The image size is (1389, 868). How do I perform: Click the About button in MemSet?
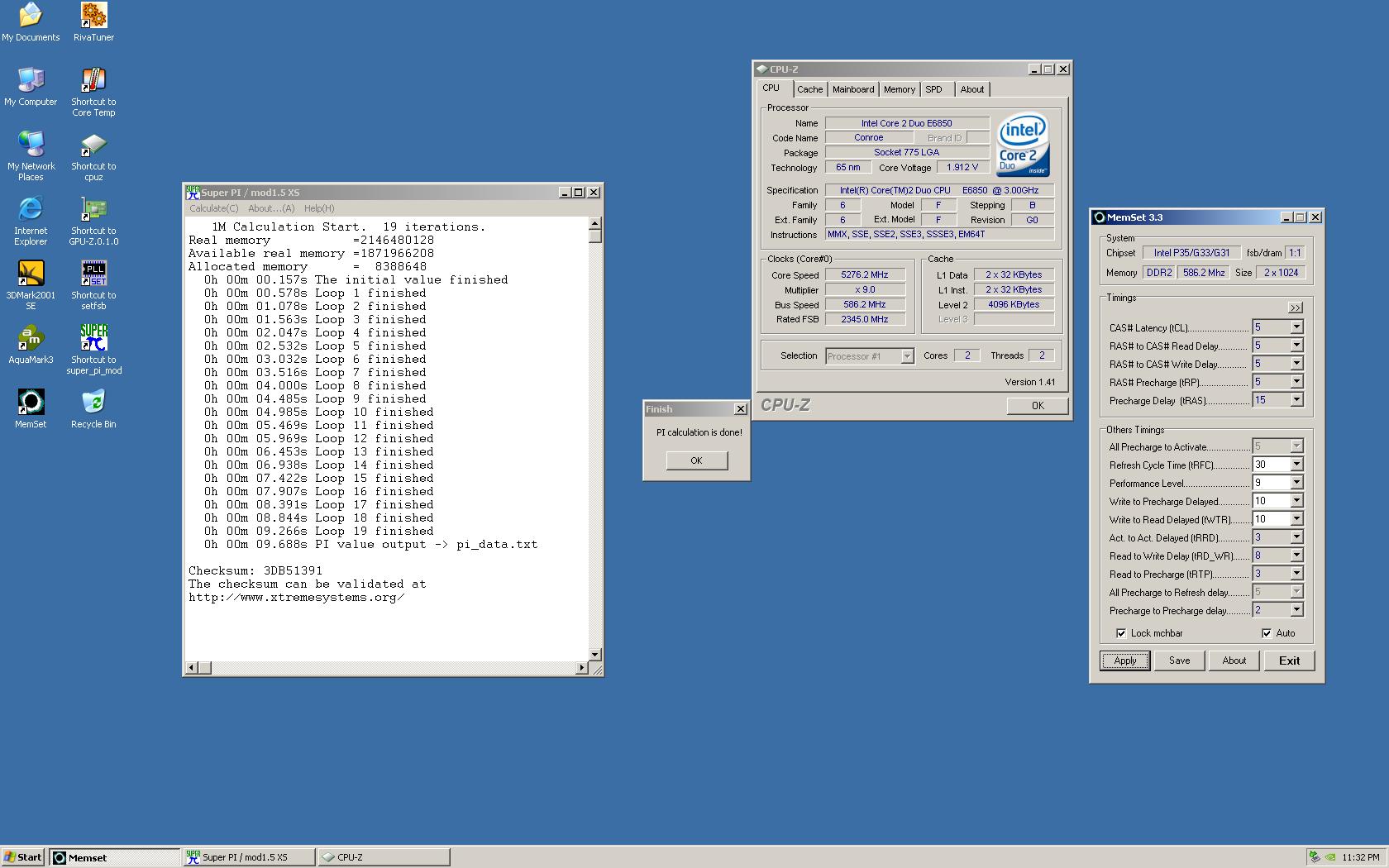pos(1234,661)
